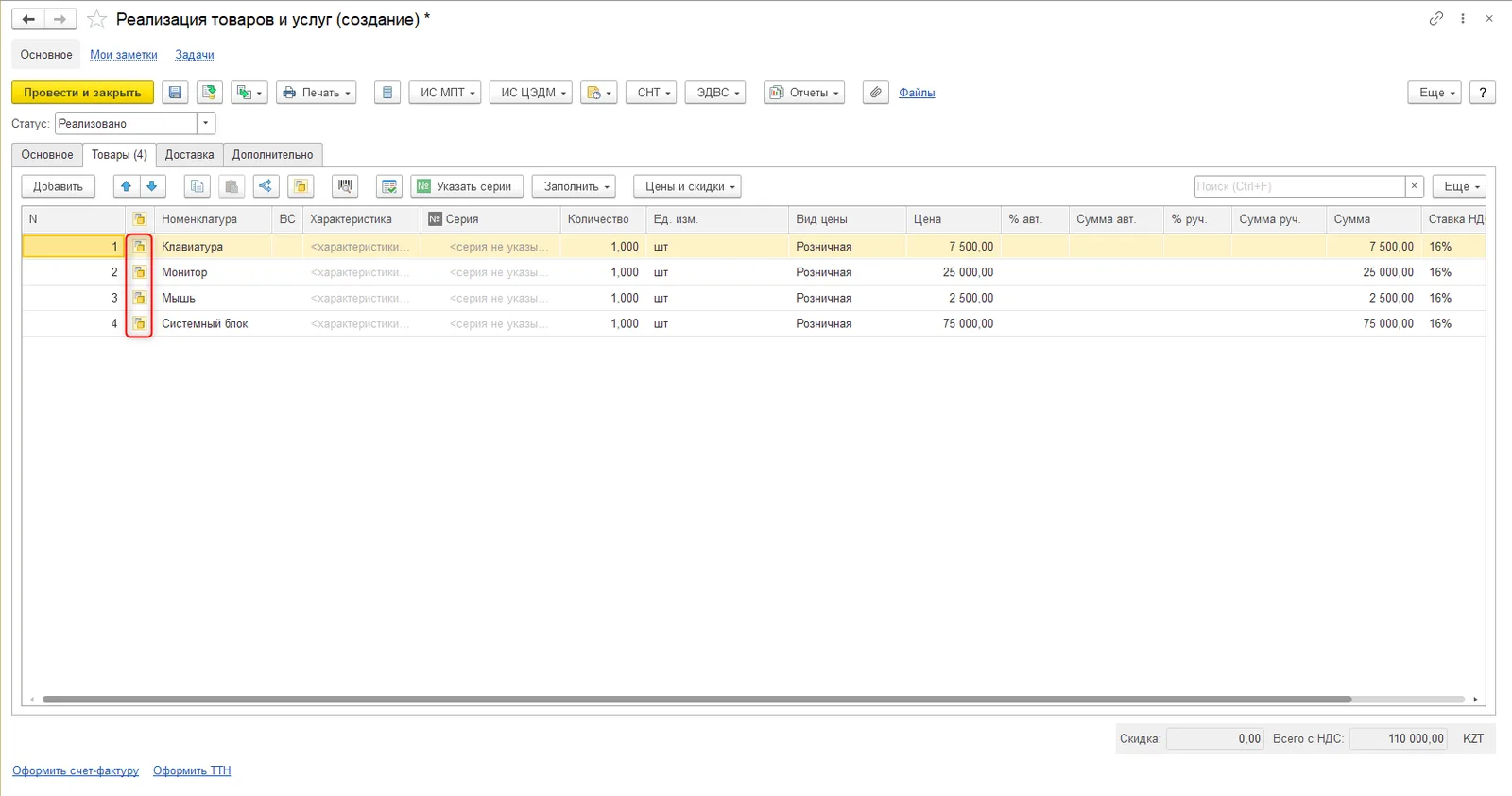This screenshot has width=1512, height=796.
Task: Open the СНТ dropdown menu
Action: 651,93
